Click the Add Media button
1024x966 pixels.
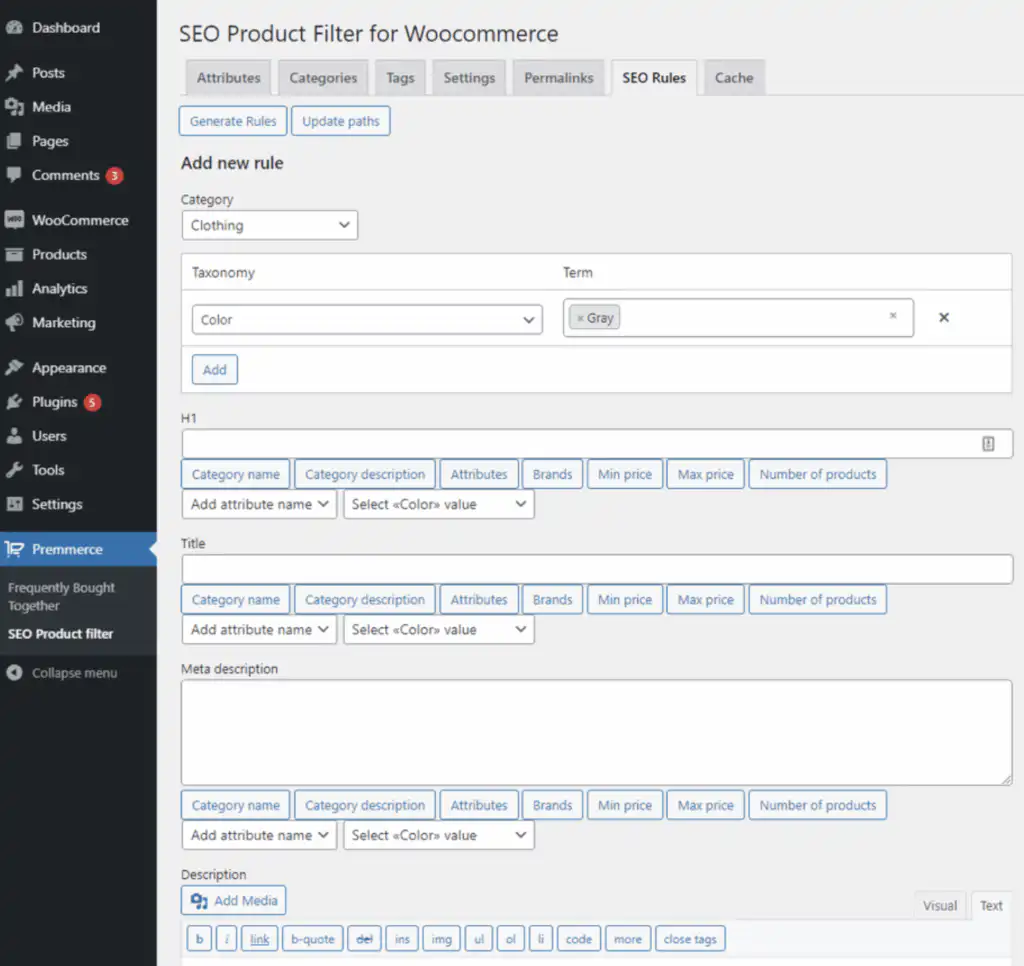click(x=234, y=901)
